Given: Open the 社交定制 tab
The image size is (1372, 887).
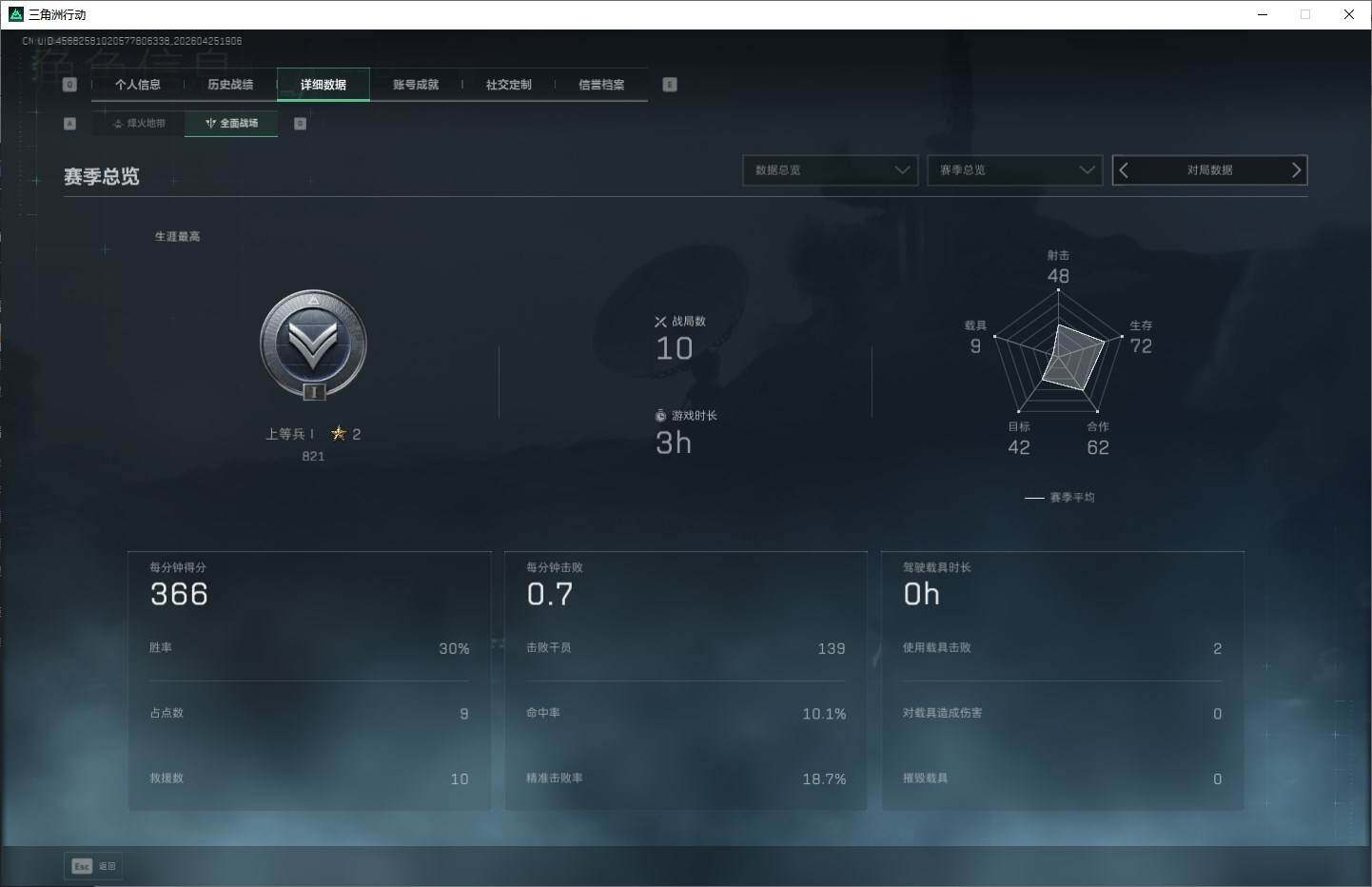Looking at the screenshot, I should click(x=509, y=85).
